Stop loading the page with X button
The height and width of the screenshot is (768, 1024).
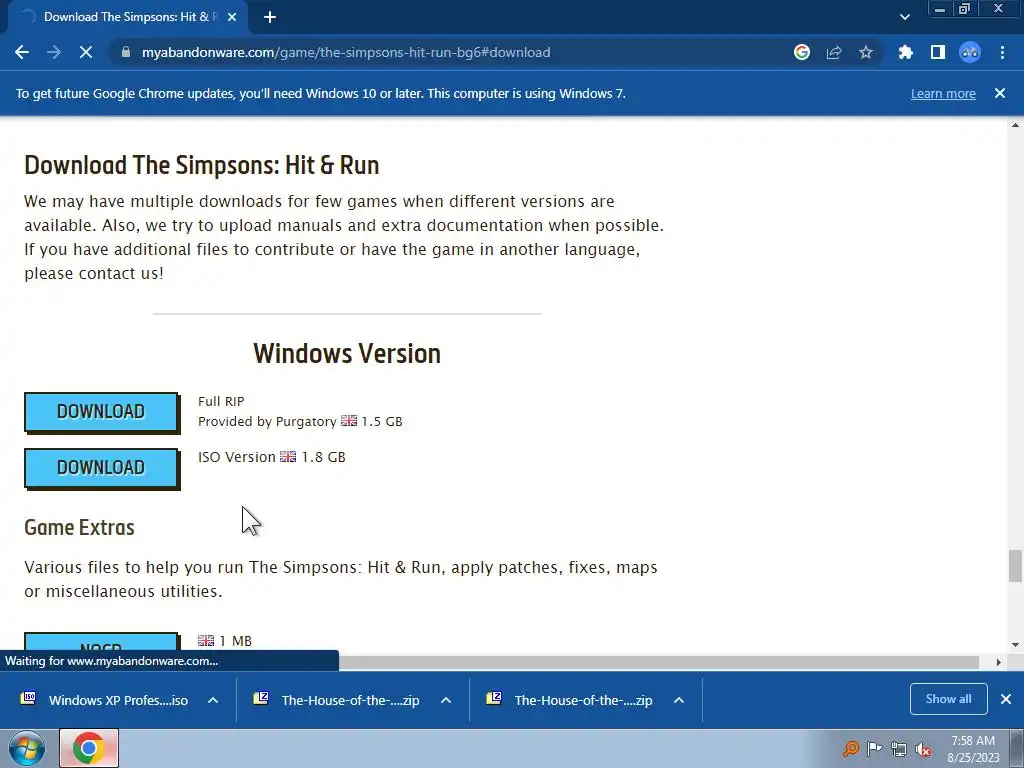click(x=86, y=52)
